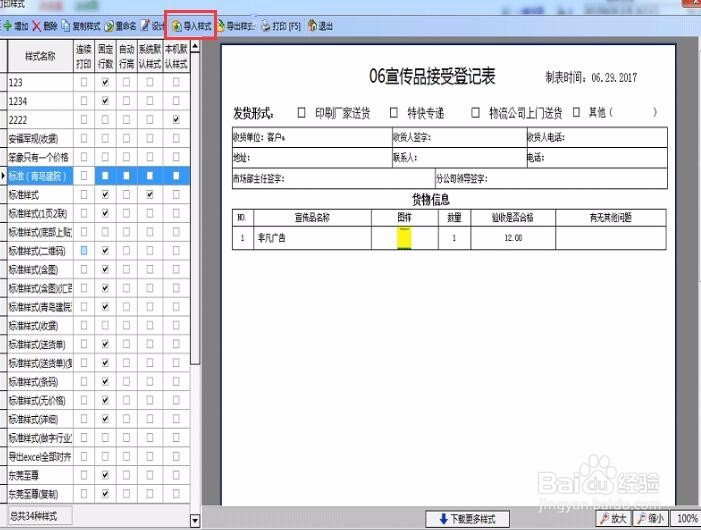This screenshot has height=530, width=701.
Task: Toggle 本机默认样式 checkbox for 标准样式(详细)
Action: [x=176, y=419]
